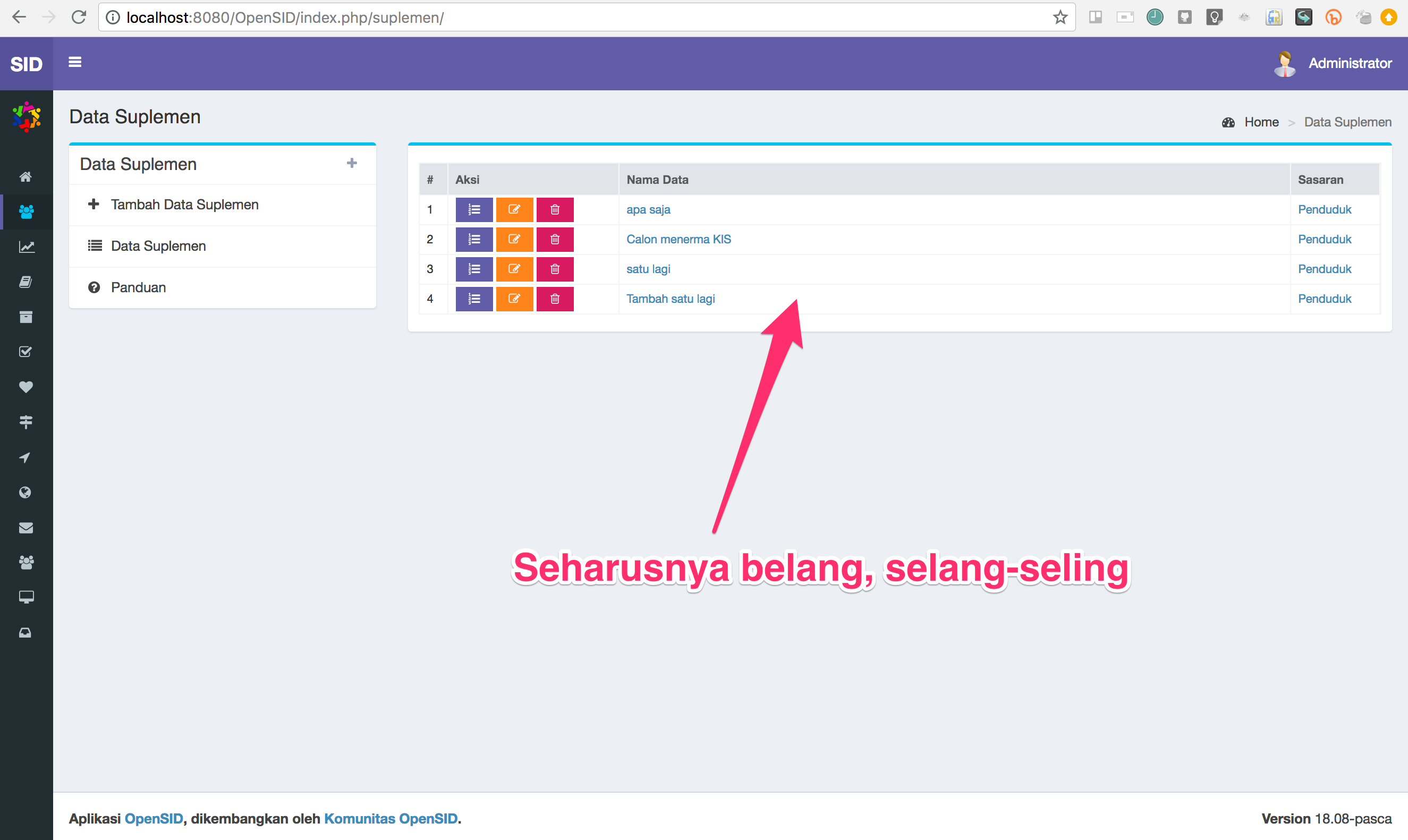The height and width of the screenshot is (840, 1408).
Task: Click the Home breadcrumb link
Action: [1261, 122]
